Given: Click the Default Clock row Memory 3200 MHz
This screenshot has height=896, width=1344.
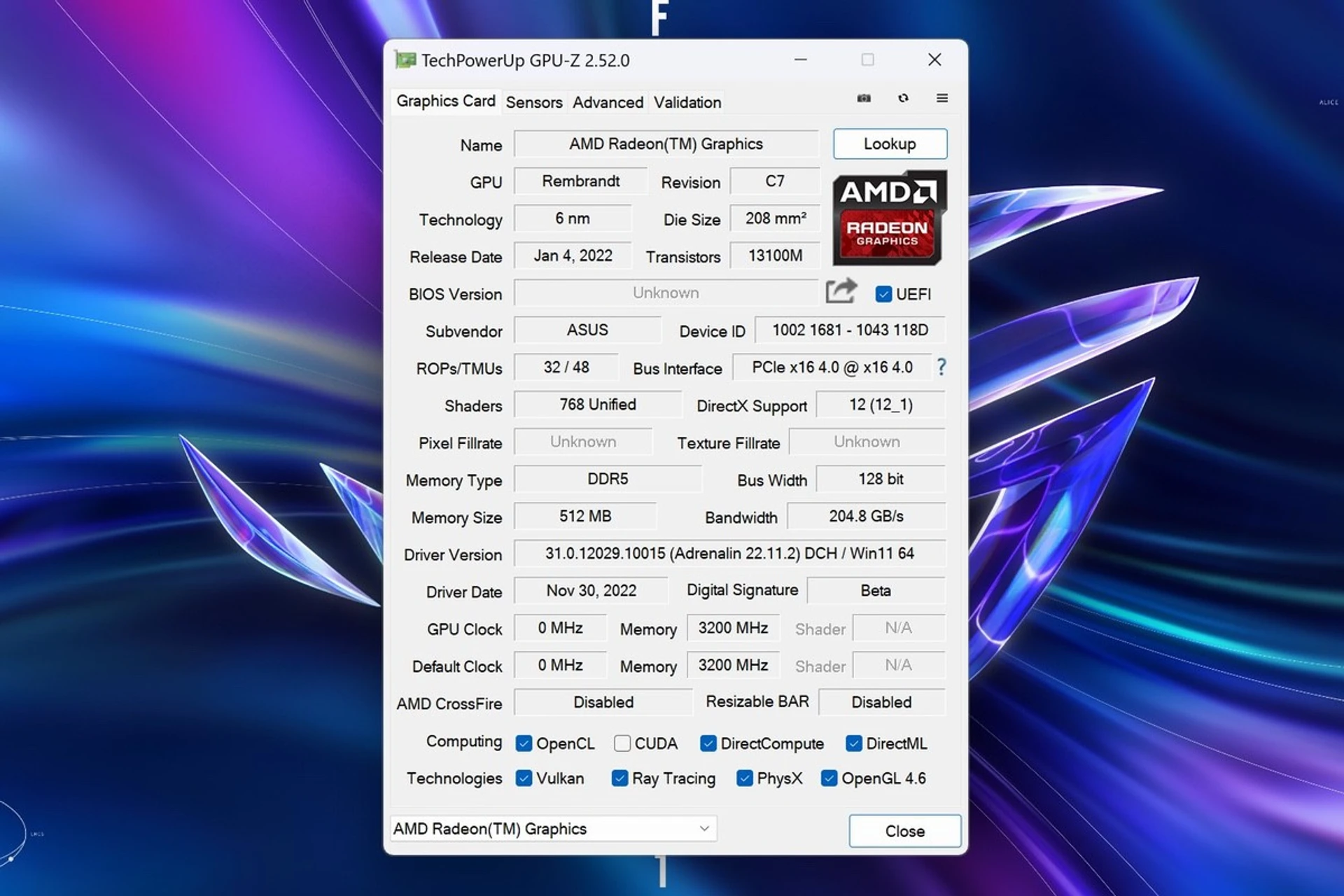Looking at the screenshot, I should coord(733,665).
